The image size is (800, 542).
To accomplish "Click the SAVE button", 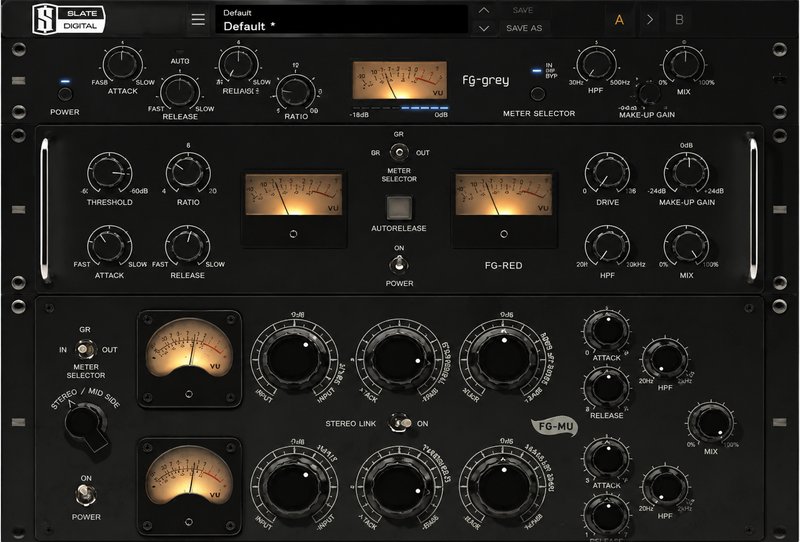I will 523,10.
